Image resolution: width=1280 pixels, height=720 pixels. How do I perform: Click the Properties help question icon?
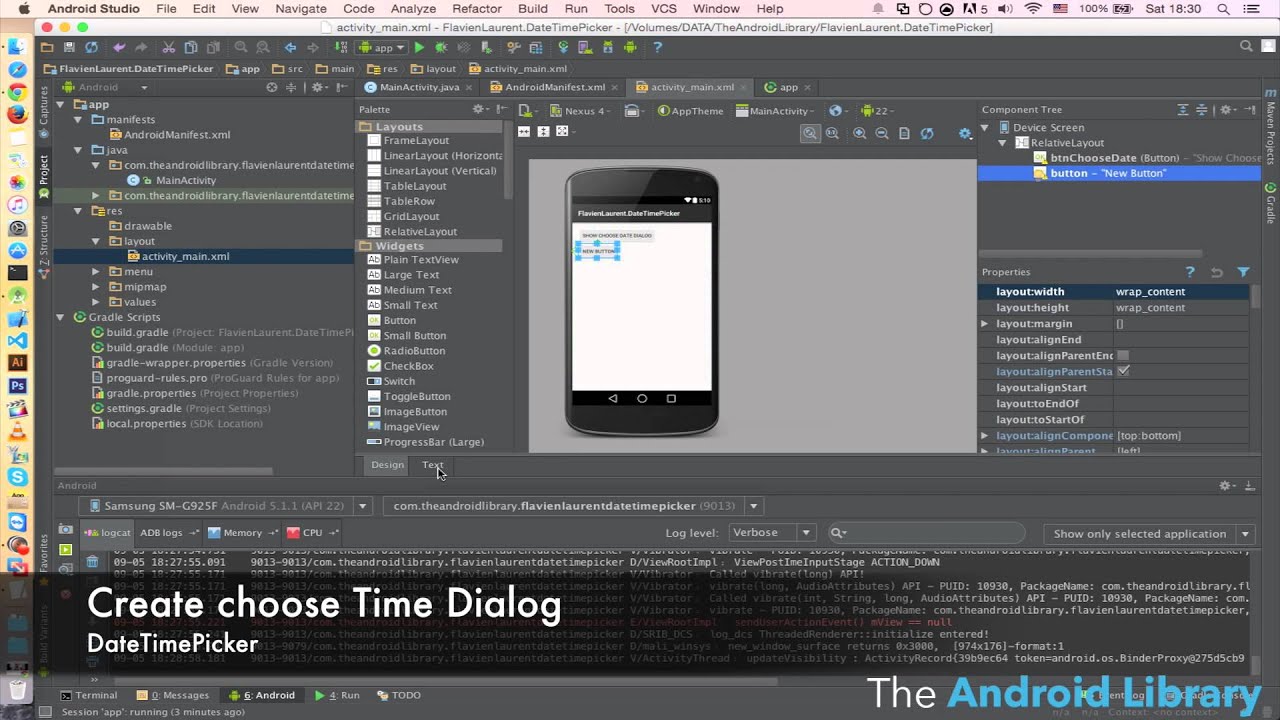[x=1190, y=272]
